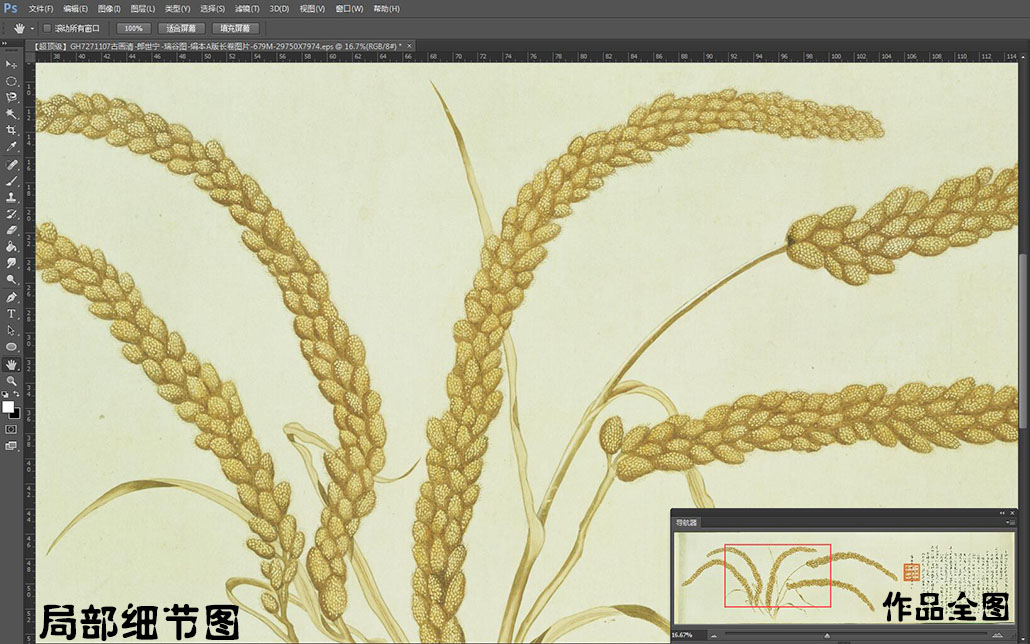Open the 类型(Y) menu
Image resolution: width=1030 pixels, height=644 pixels.
pyautogui.click(x=177, y=9)
